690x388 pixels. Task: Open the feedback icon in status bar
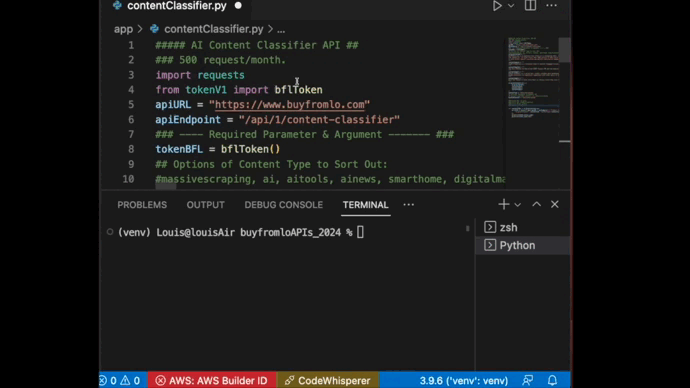pos(528,381)
